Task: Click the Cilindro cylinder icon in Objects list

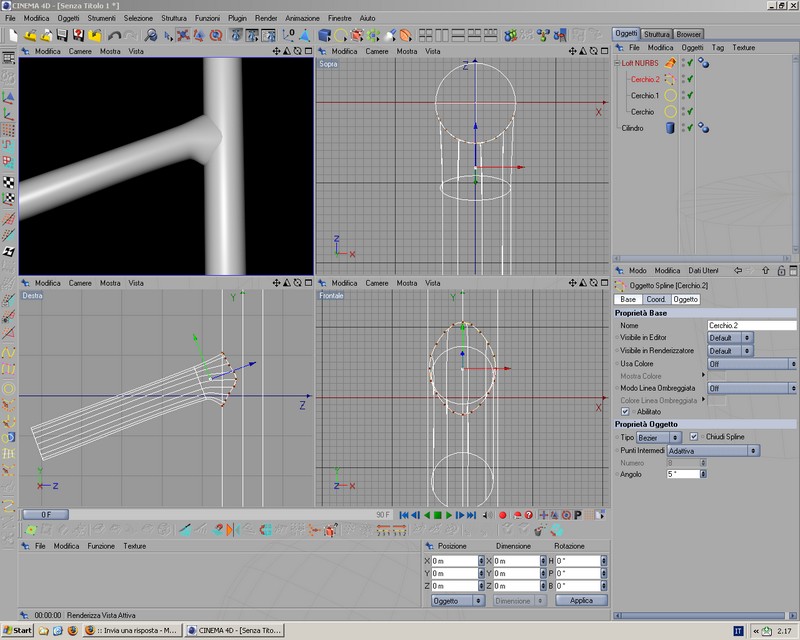Action: point(669,128)
